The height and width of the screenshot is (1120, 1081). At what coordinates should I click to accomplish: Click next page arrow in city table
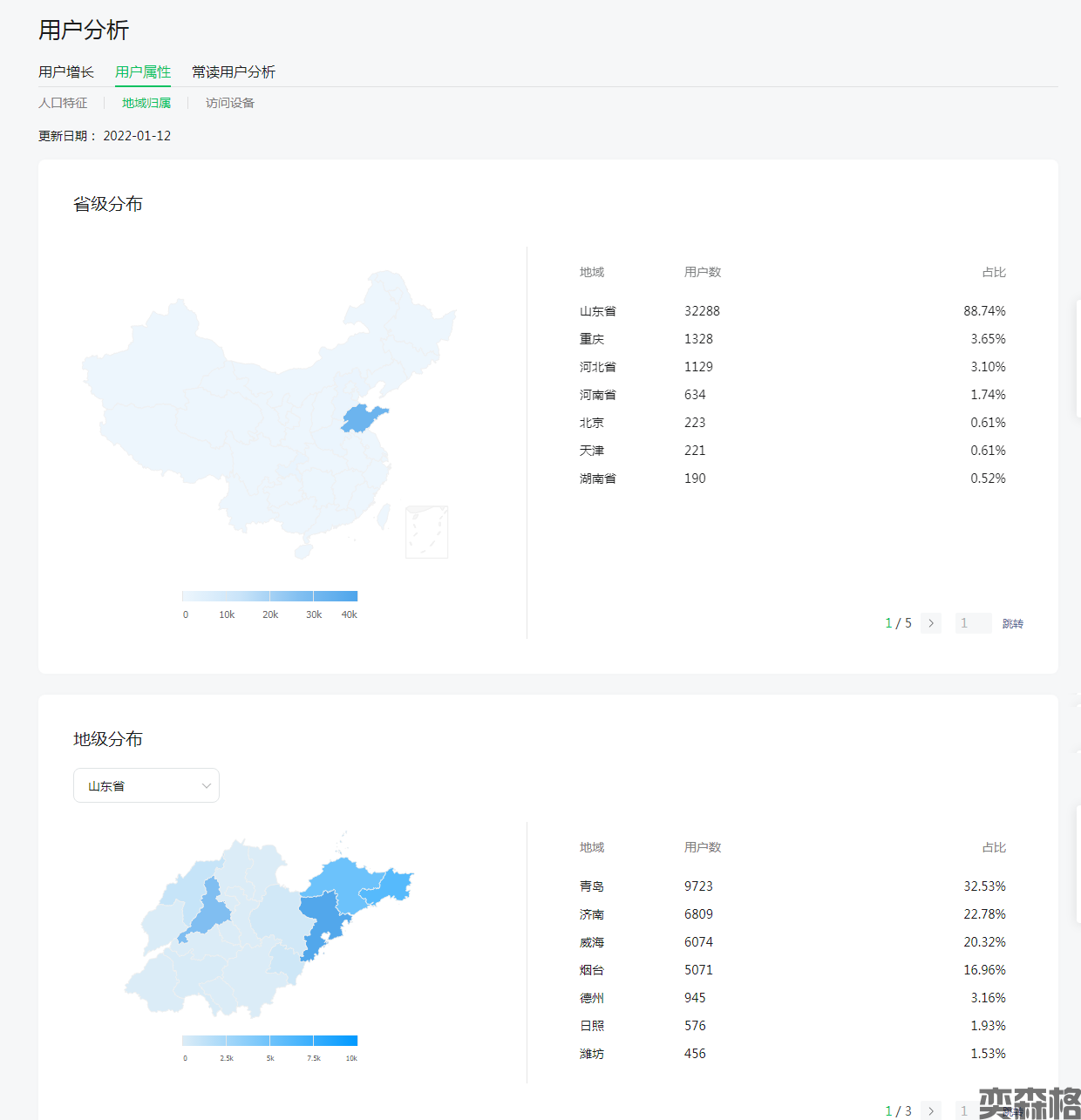[x=930, y=1110]
